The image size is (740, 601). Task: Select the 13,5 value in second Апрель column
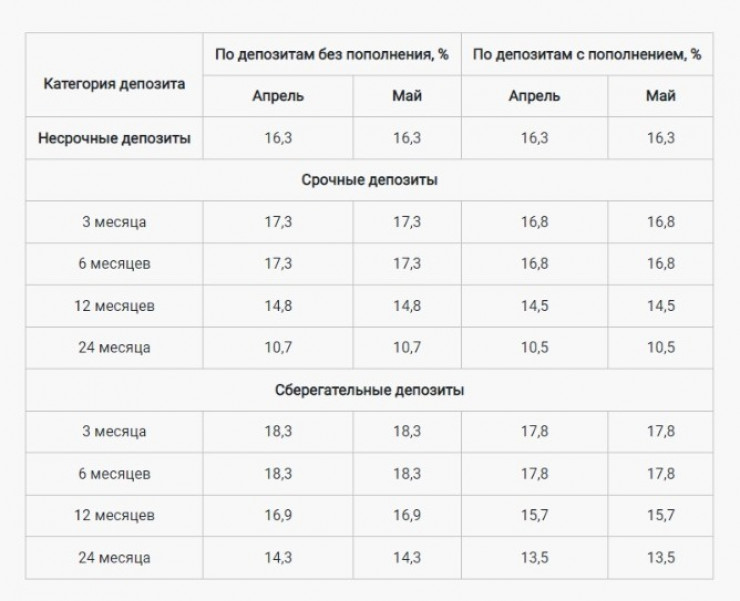[534, 558]
